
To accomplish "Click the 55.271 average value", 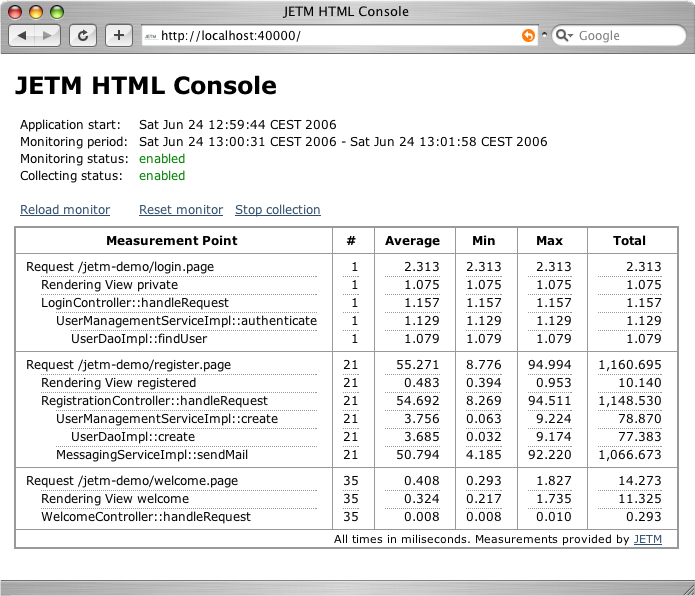I will tap(418, 365).
